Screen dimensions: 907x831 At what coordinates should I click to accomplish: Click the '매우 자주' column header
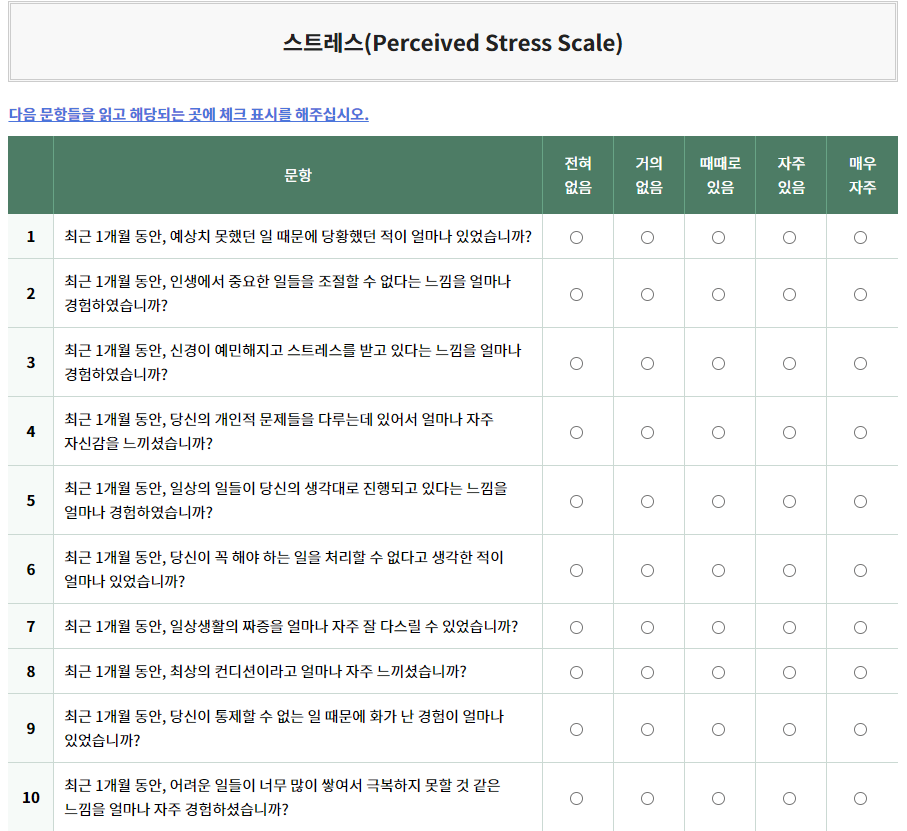pos(862,175)
